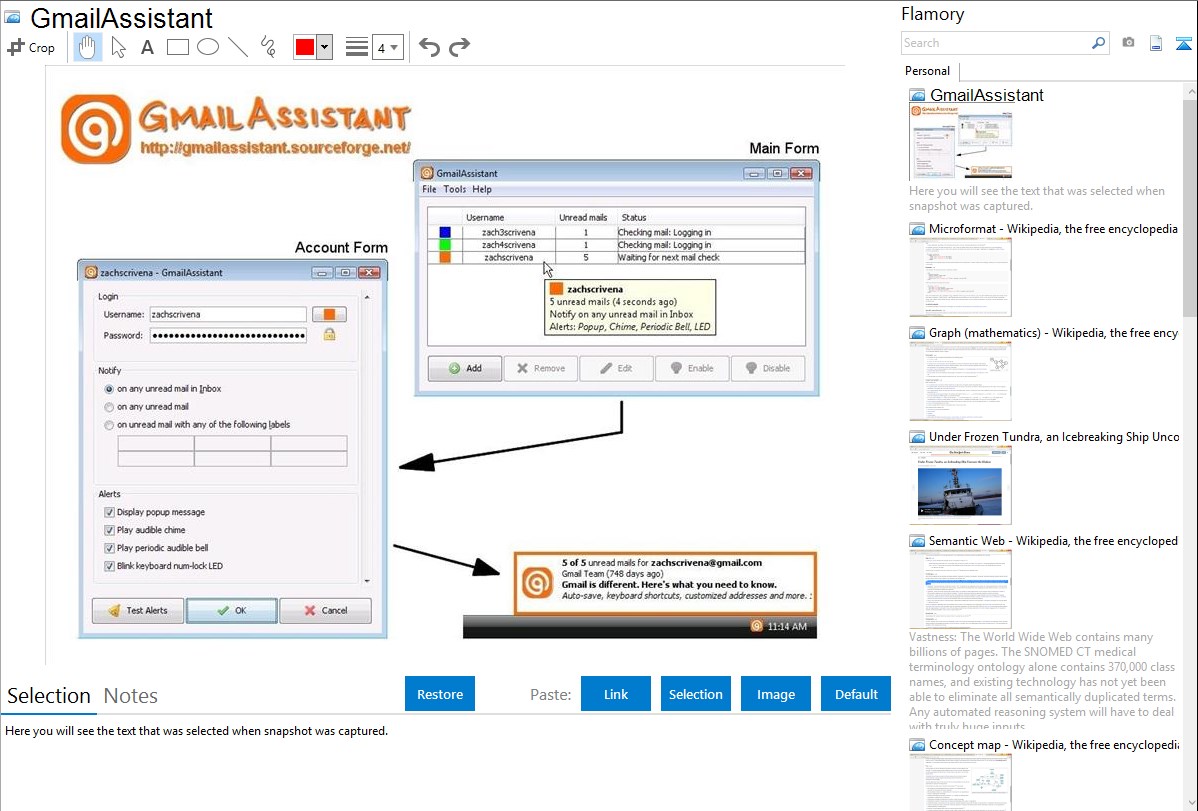Paste as Link
The height and width of the screenshot is (811, 1198).
pyautogui.click(x=616, y=694)
